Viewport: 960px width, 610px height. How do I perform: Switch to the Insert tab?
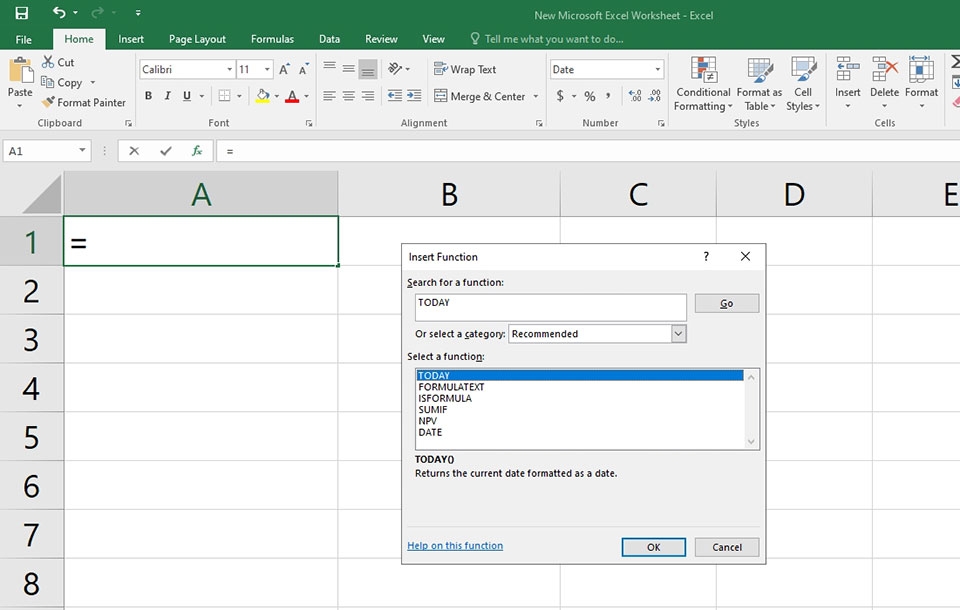coord(131,39)
